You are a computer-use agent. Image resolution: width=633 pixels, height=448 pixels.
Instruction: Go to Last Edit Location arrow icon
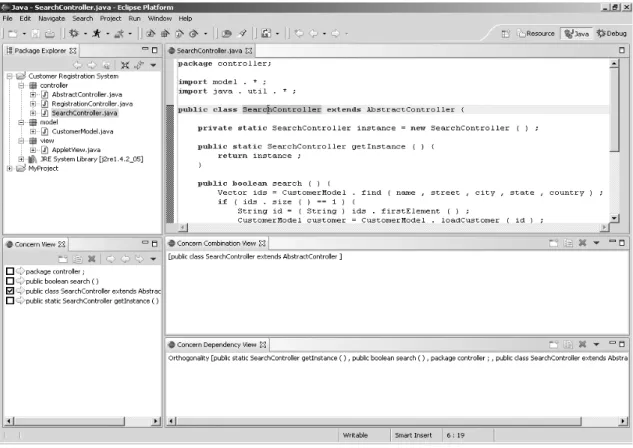pos(299,33)
